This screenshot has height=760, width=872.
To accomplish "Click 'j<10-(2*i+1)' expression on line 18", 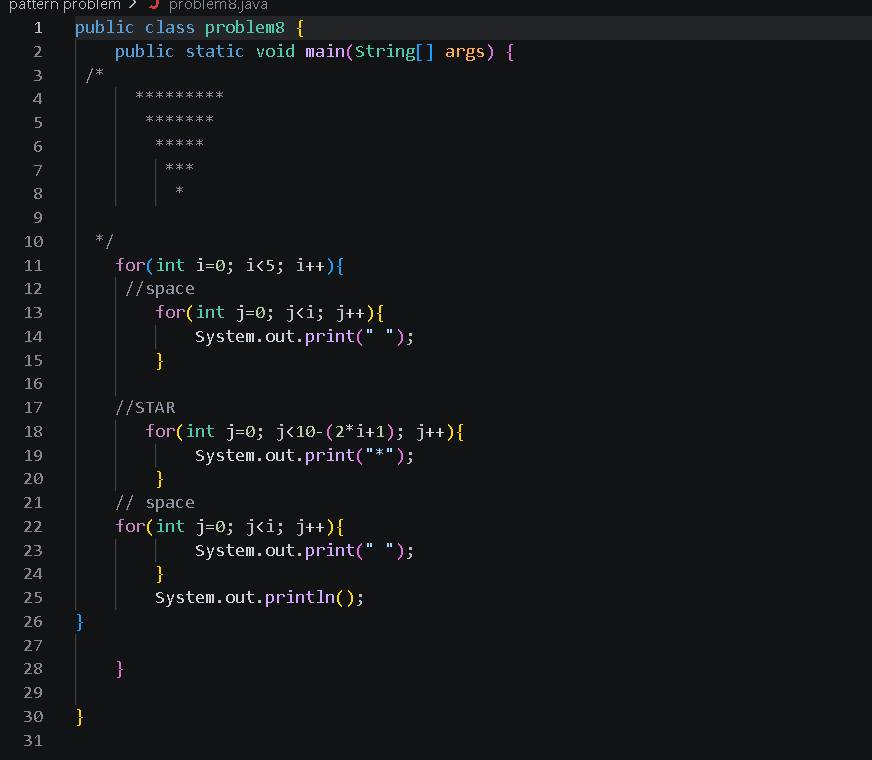I will [335, 432].
